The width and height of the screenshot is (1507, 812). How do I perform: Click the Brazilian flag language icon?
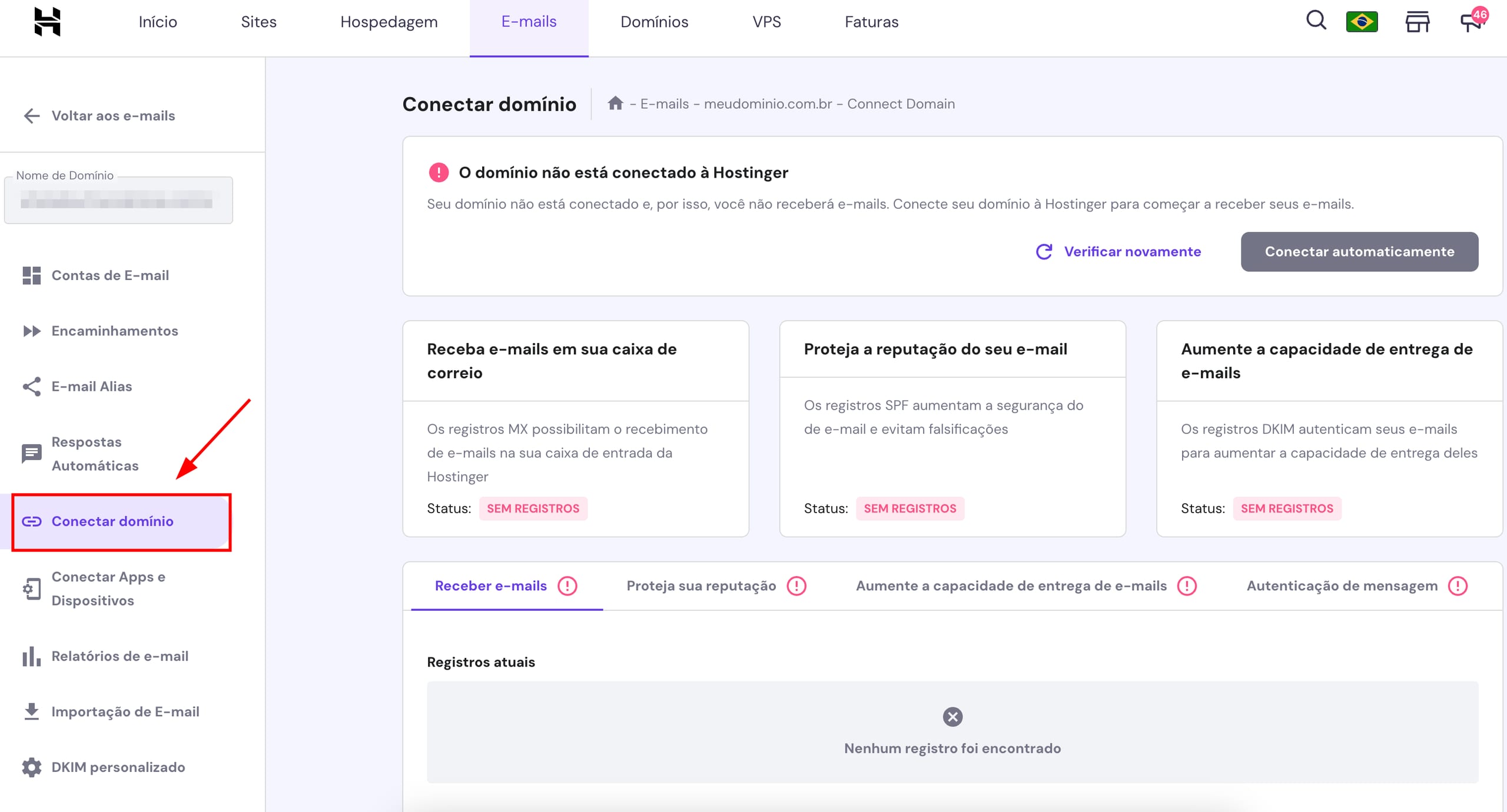1362,21
